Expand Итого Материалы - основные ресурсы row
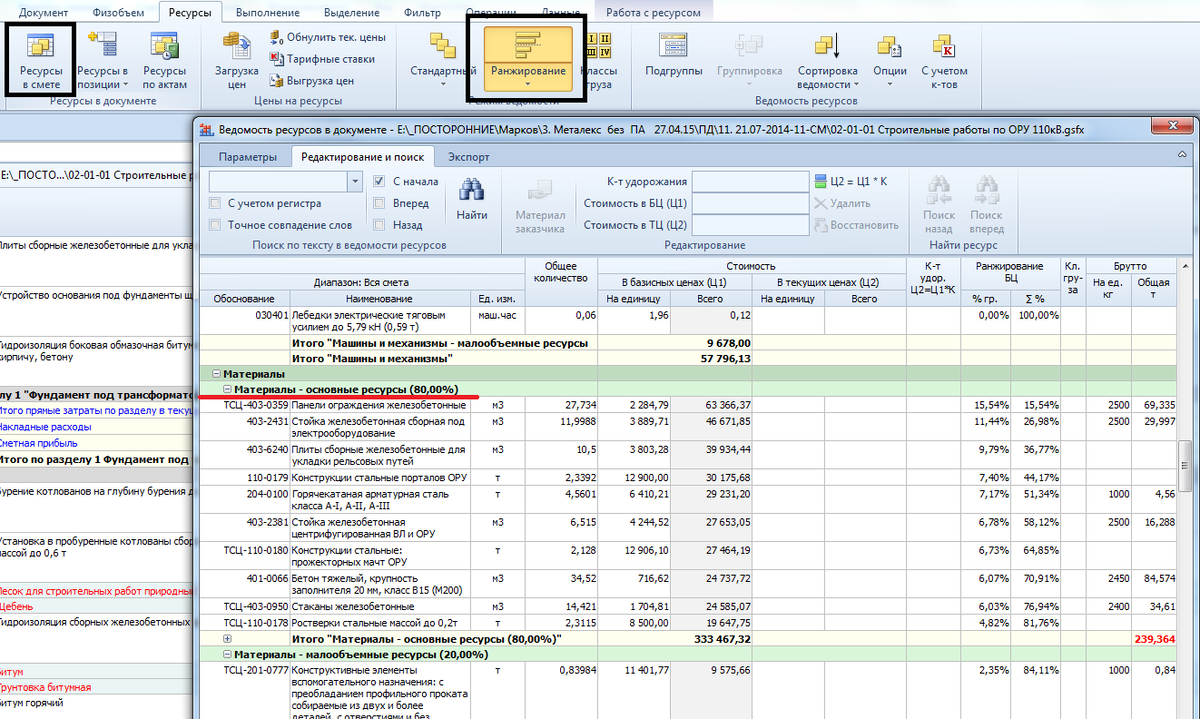This screenshot has height=719, width=1200. pyautogui.click(x=227, y=638)
